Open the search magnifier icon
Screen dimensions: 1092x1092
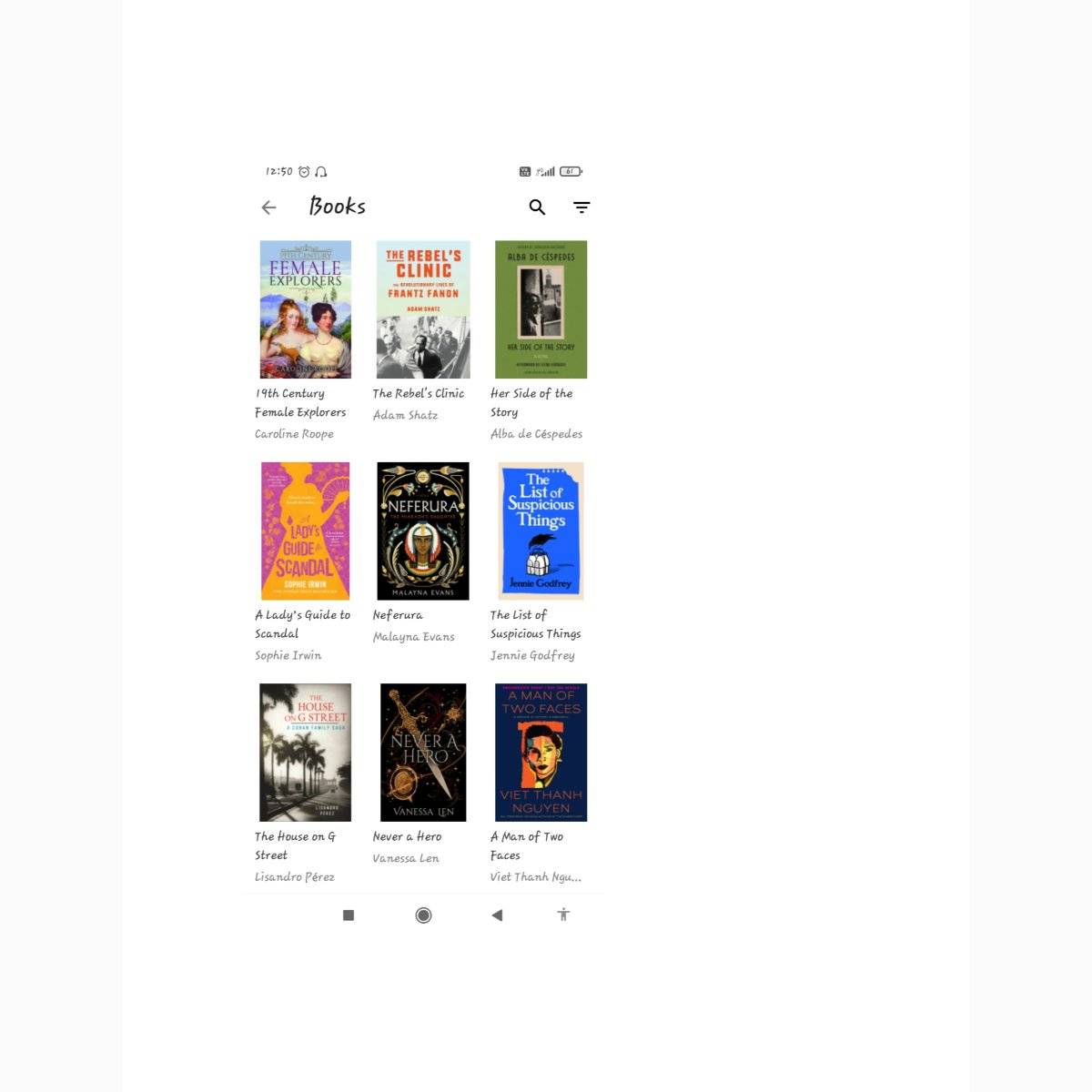(x=537, y=207)
